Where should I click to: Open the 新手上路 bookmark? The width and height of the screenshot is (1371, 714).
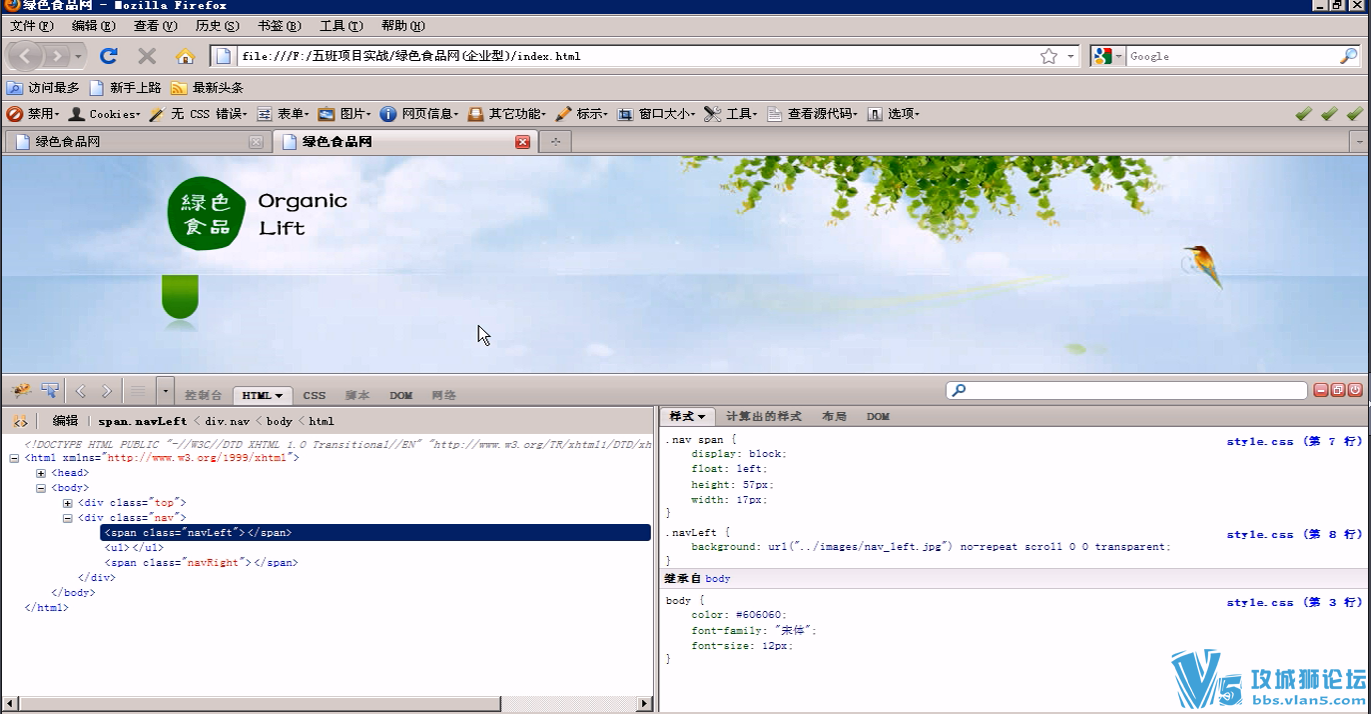pyautogui.click(x=125, y=88)
